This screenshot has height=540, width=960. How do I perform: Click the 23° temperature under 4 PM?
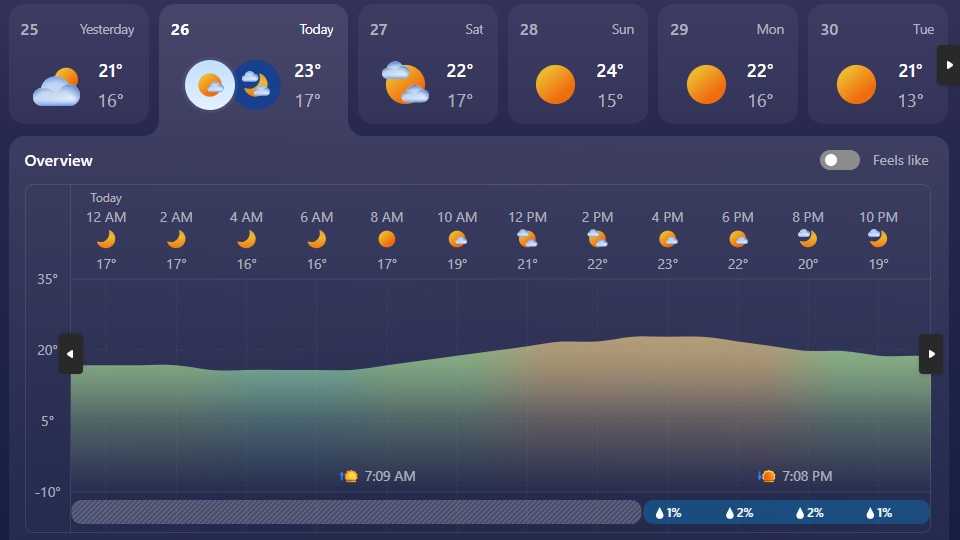coord(668,264)
